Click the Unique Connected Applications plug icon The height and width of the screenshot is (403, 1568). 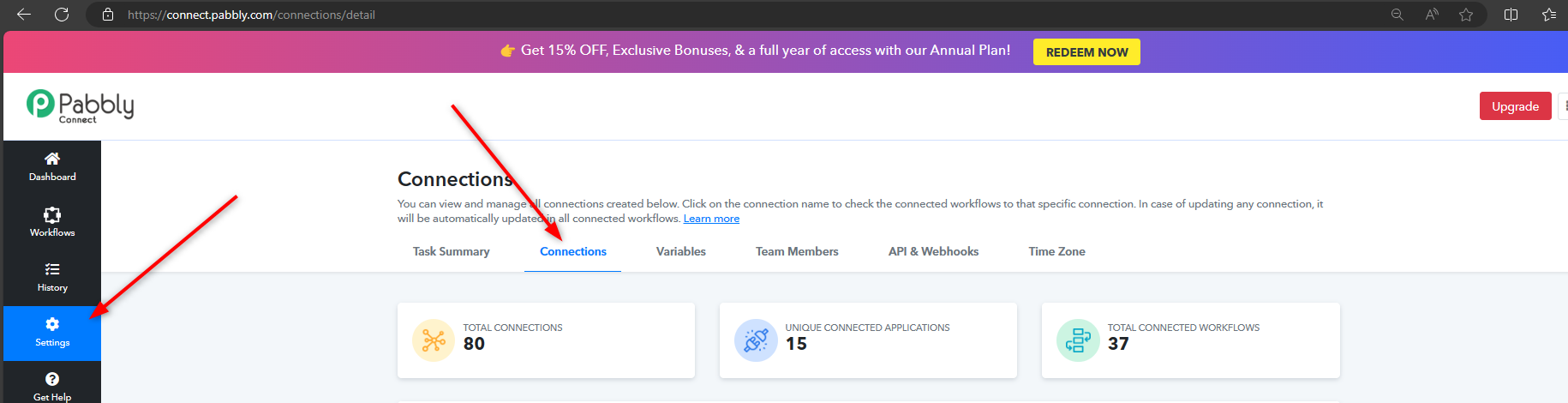756,340
